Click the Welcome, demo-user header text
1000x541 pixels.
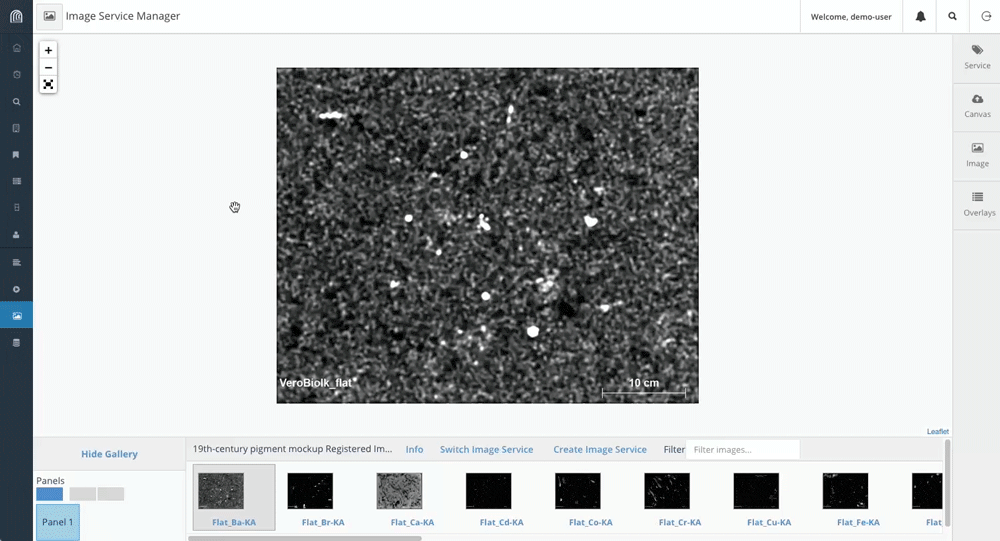(851, 17)
